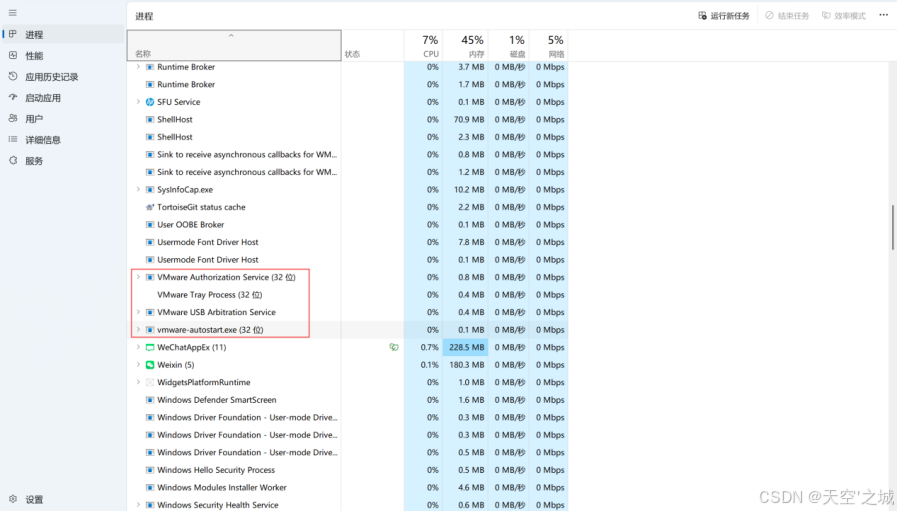Click the TortoiseGit status cache icon
This screenshot has height=512, width=898.
tap(150, 207)
